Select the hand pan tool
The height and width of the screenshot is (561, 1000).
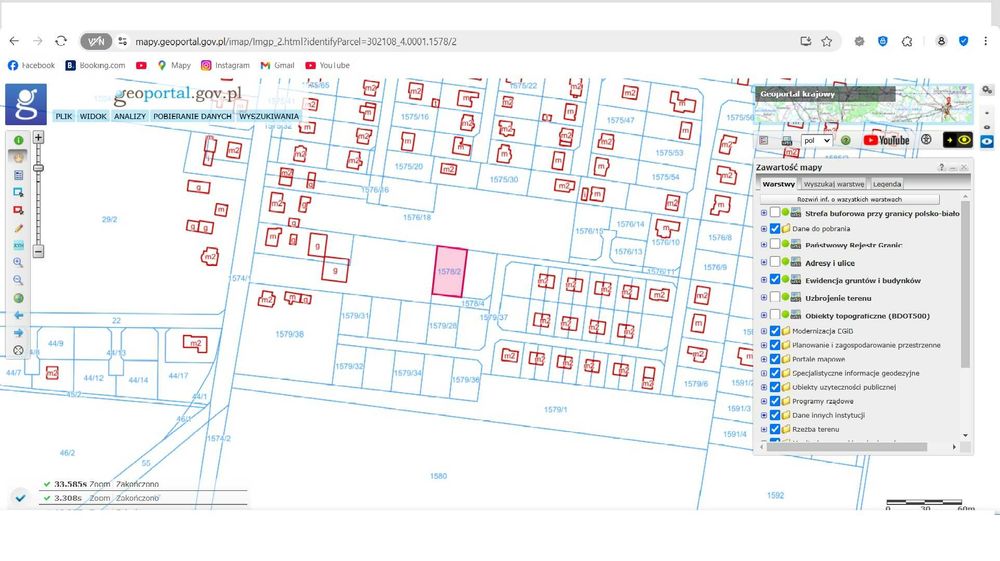coord(18,157)
